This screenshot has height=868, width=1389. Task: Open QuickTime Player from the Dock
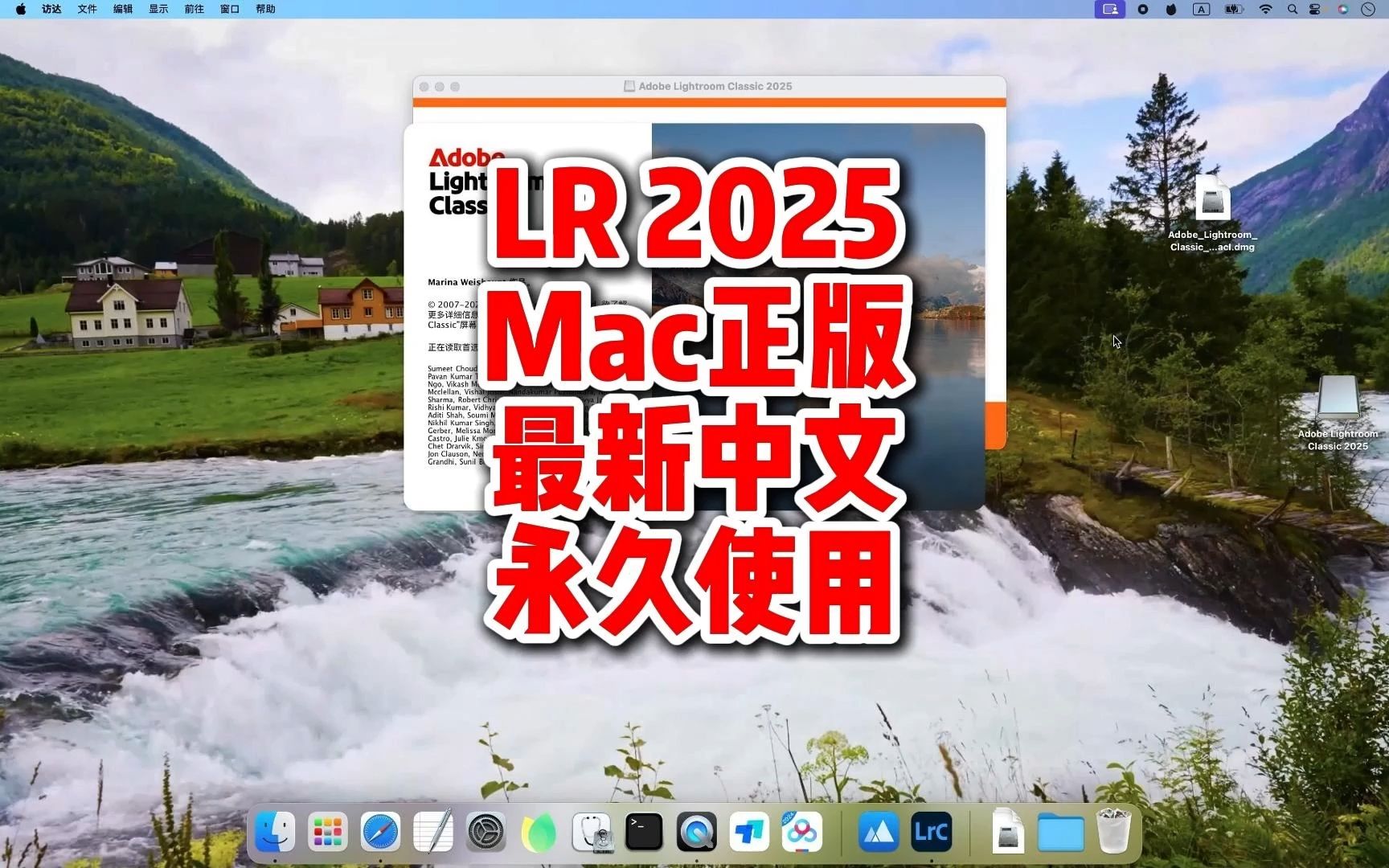(x=697, y=832)
